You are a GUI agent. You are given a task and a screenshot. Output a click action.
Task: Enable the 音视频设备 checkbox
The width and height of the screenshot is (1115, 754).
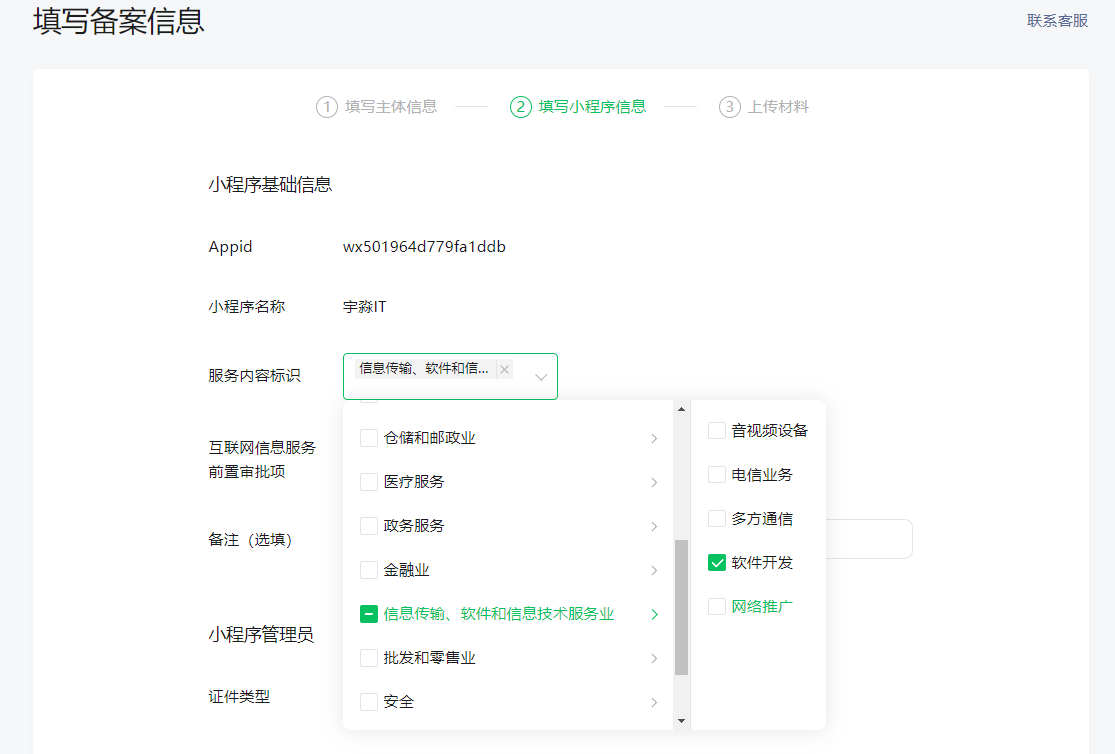(717, 431)
